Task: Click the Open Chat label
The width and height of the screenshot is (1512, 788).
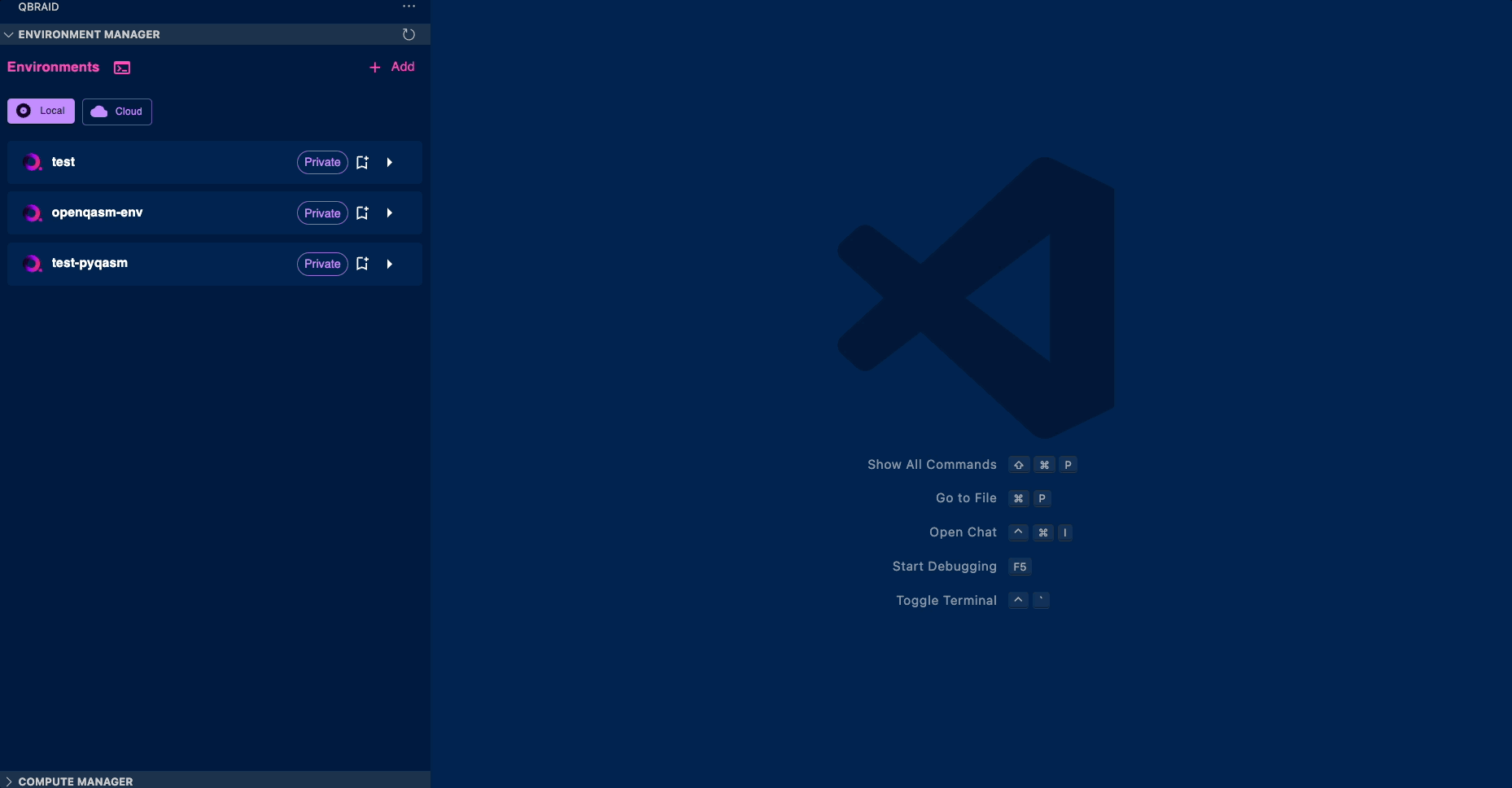Action: [963, 532]
